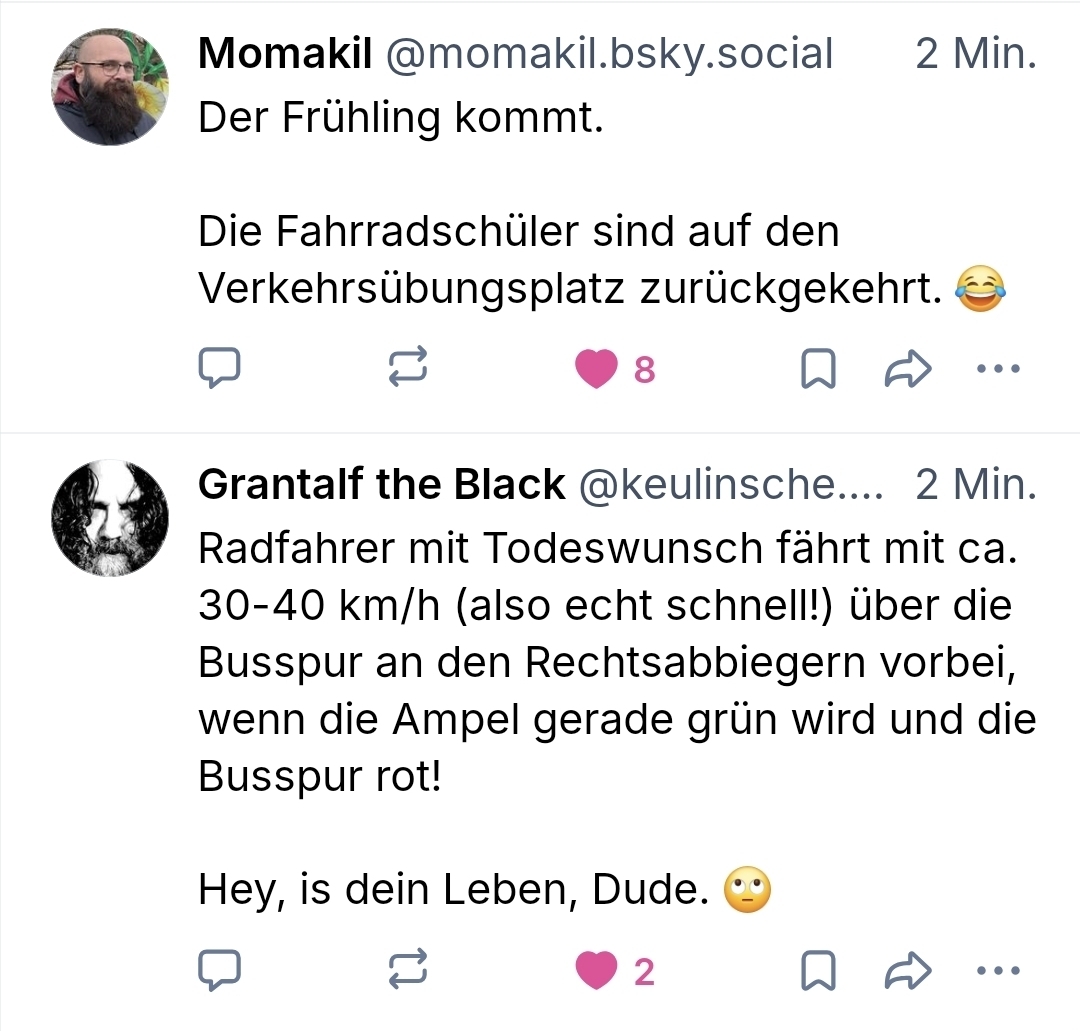Repost Grantalf the Black's Radfahrer post
The height and width of the screenshot is (1031, 1080).
click(407, 970)
